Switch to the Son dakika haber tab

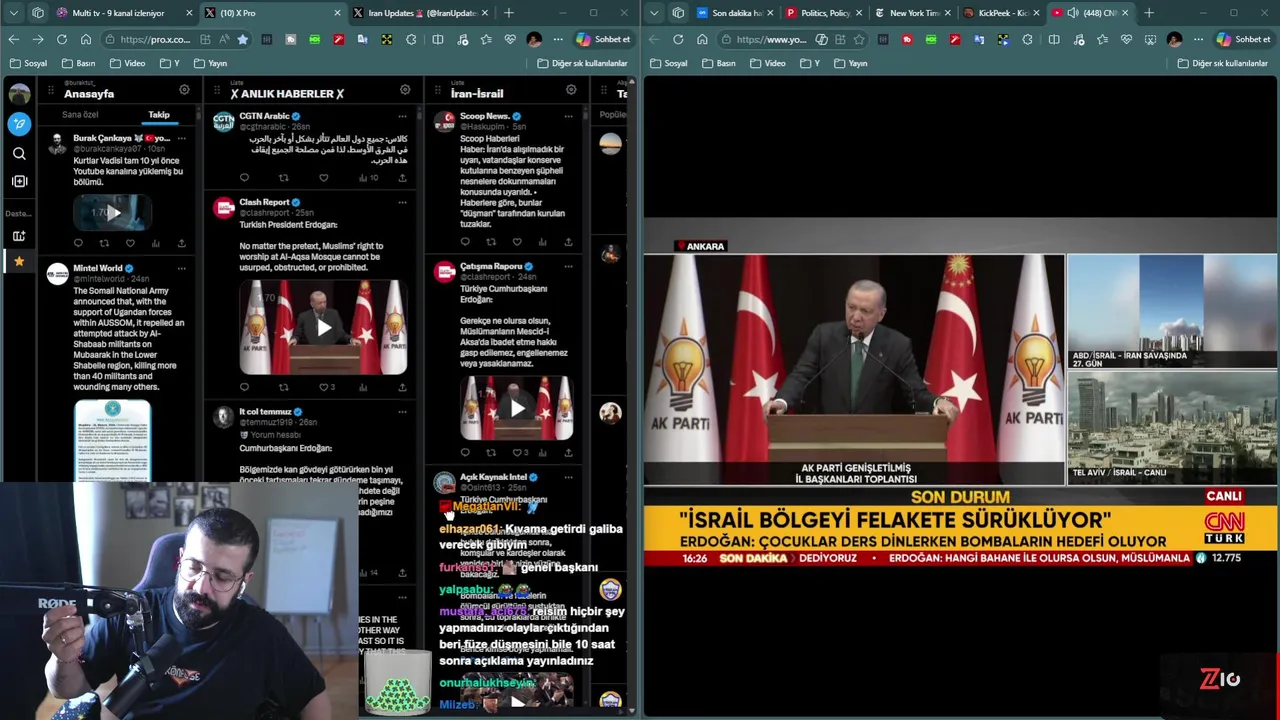point(736,13)
